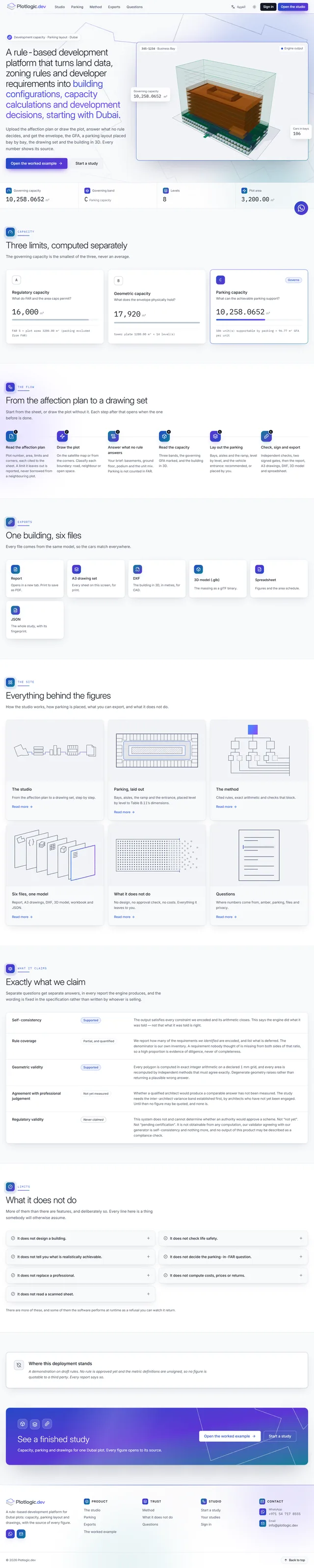
Task: Click Open the studio in header
Action: point(293,7)
